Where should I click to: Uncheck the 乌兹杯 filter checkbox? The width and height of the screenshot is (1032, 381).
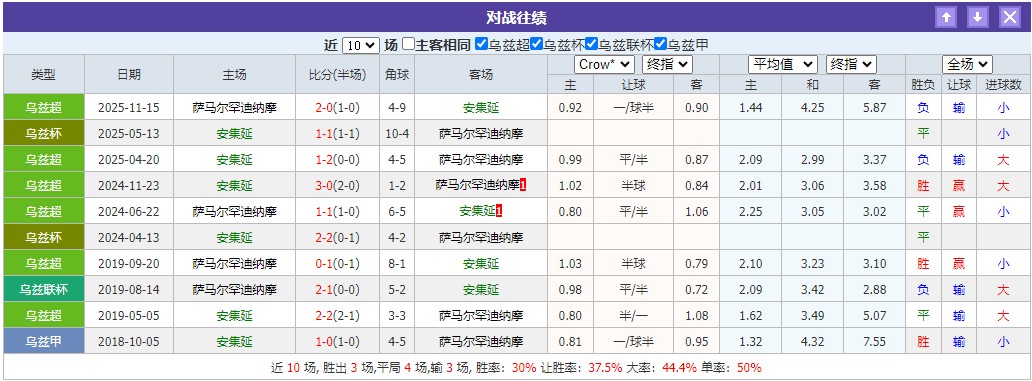pyautogui.click(x=536, y=44)
